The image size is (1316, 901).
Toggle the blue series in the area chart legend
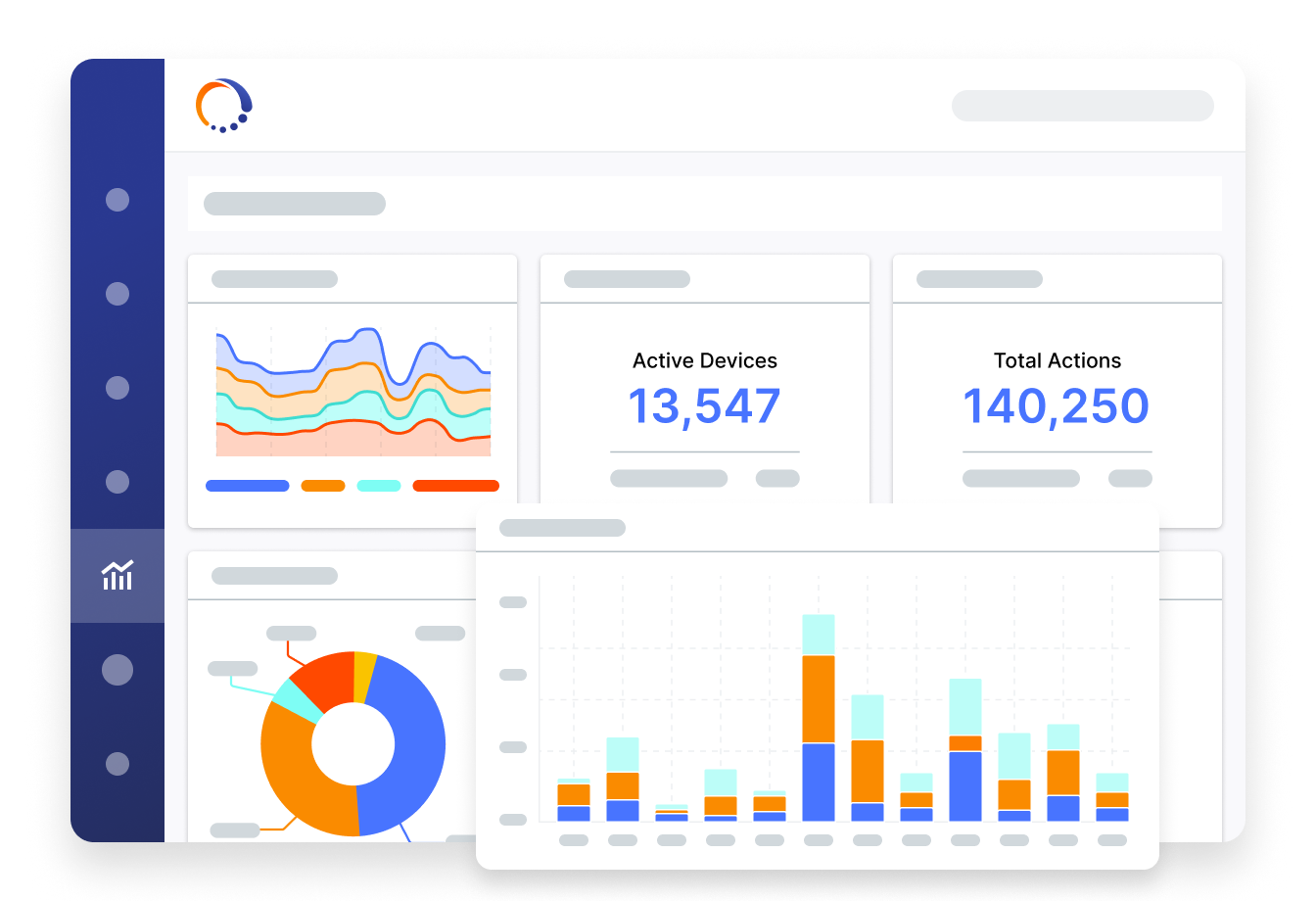click(x=248, y=485)
